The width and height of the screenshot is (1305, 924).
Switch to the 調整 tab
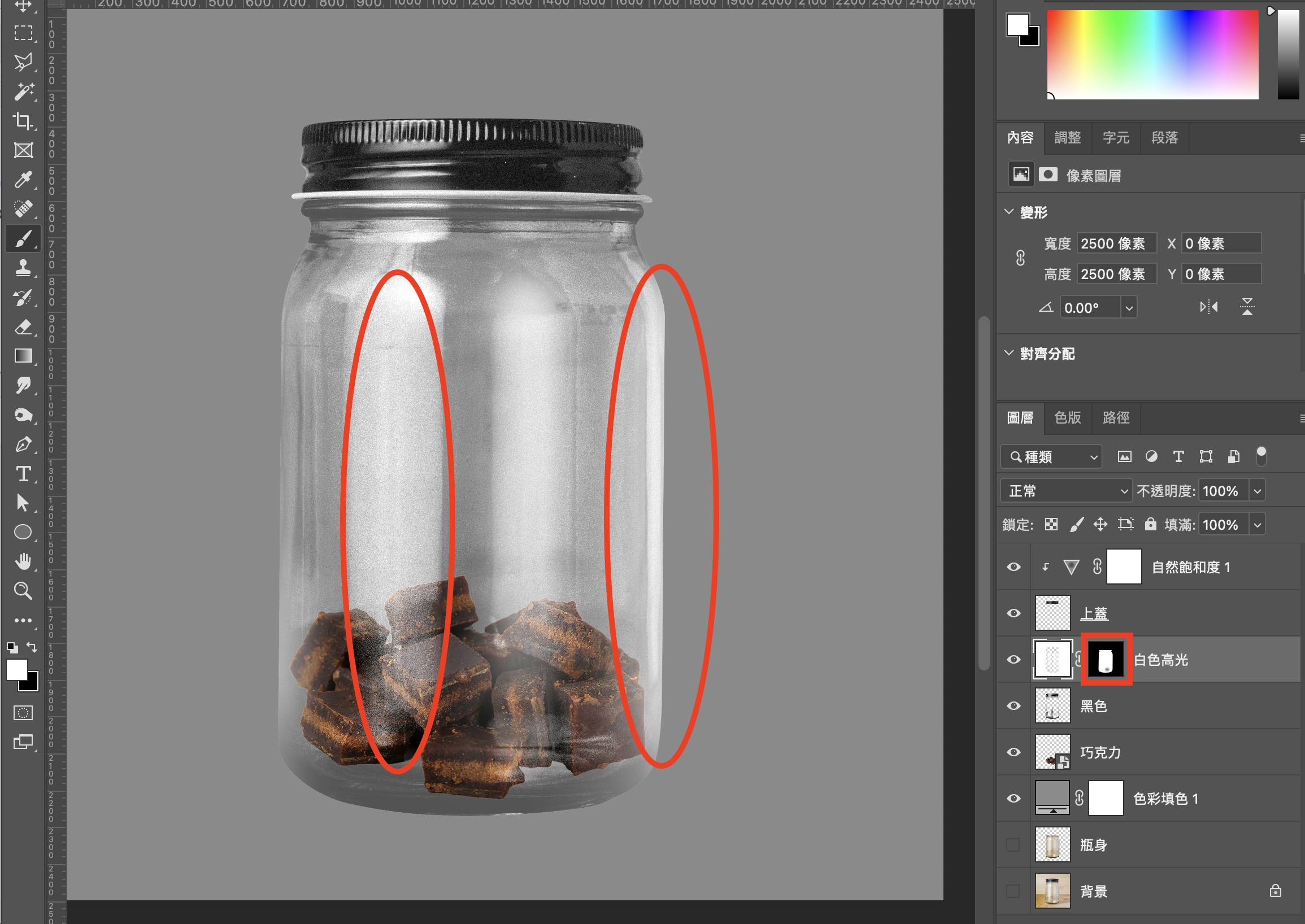click(1068, 138)
